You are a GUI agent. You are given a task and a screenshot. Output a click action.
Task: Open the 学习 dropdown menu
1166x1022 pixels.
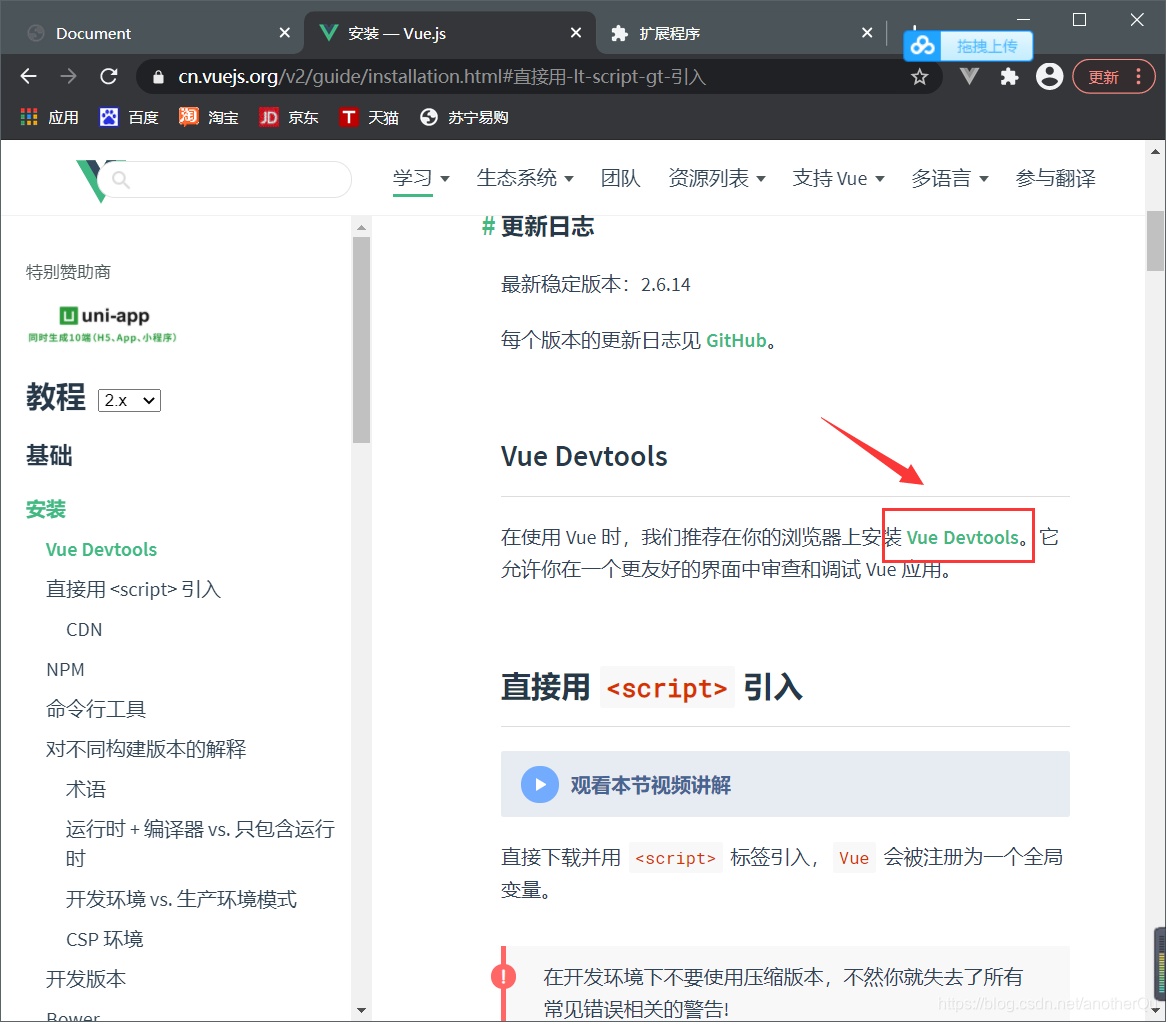[421, 179]
